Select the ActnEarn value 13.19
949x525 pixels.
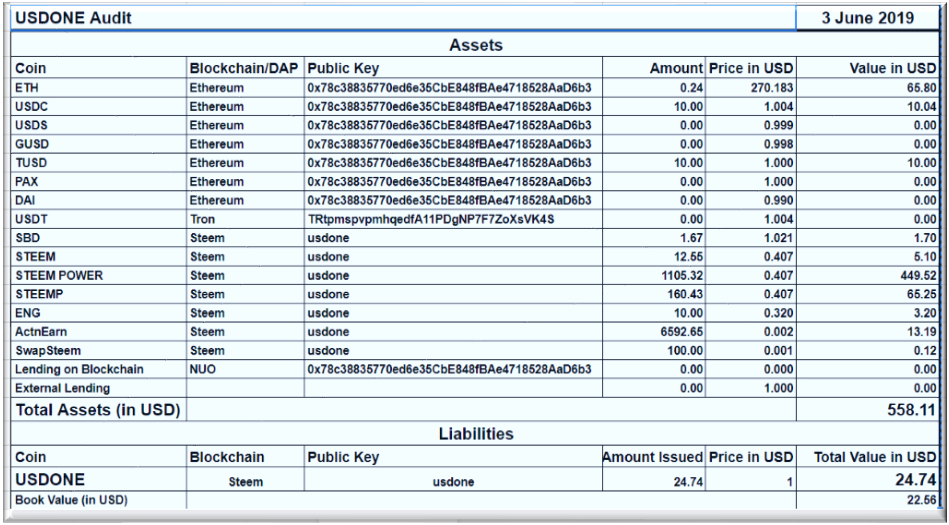pyautogui.click(x=867, y=332)
